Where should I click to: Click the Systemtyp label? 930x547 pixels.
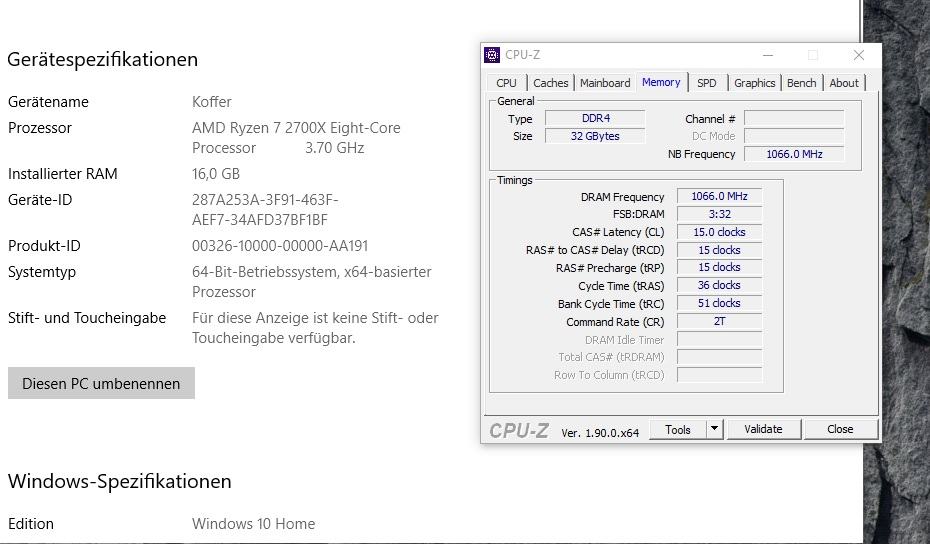click(42, 272)
